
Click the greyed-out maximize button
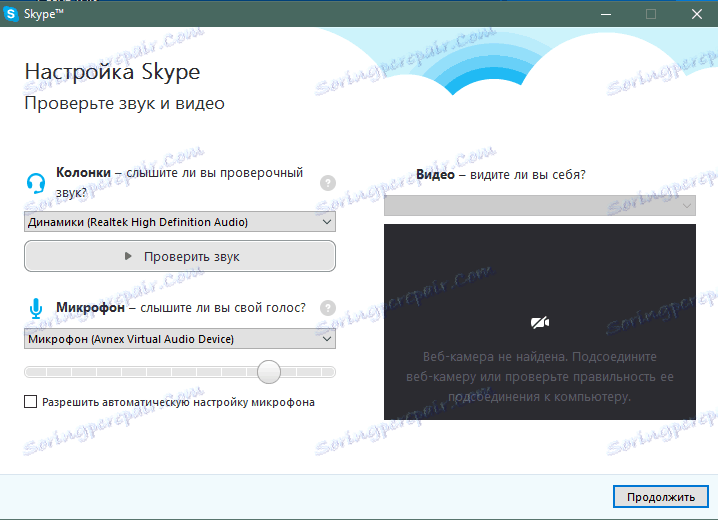point(651,14)
